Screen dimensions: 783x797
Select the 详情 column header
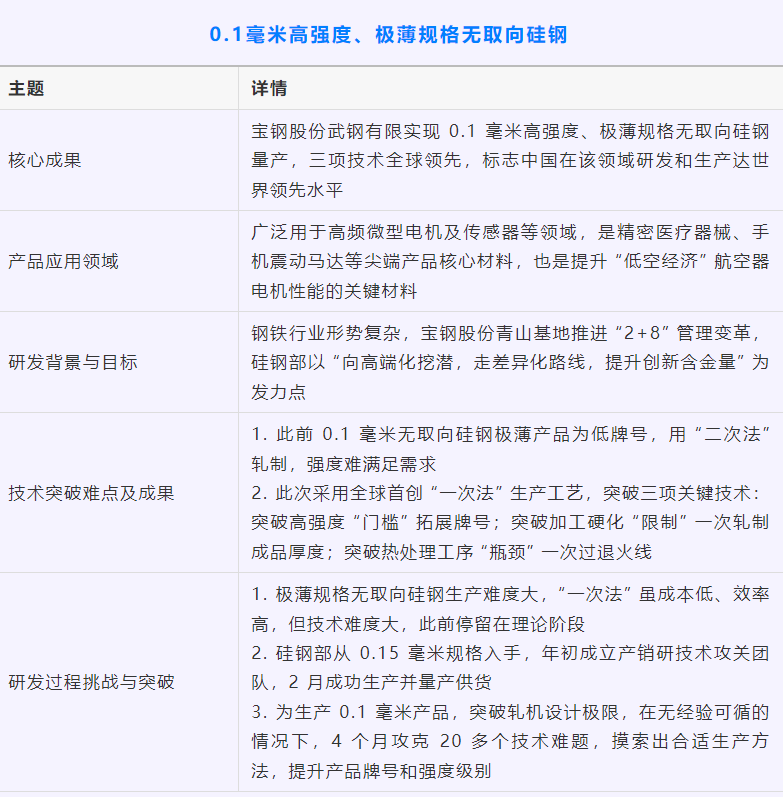pos(269,89)
